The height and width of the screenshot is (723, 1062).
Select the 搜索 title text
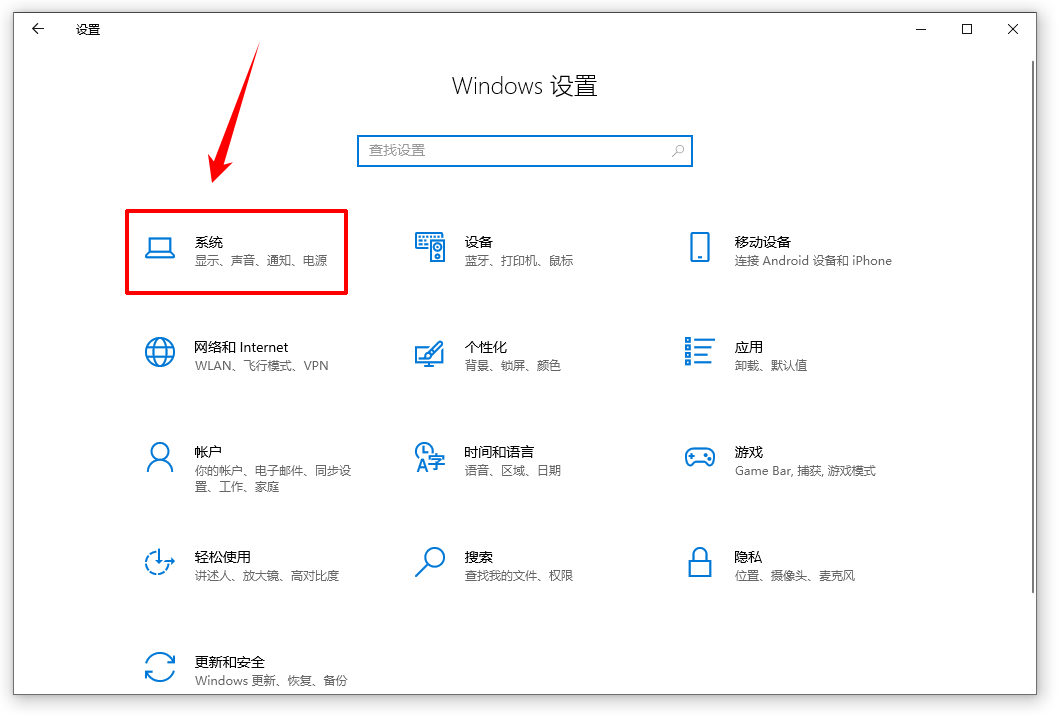[478, 557]
